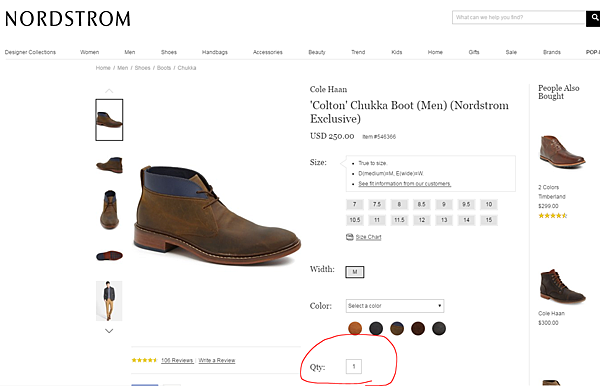The image size is (600, 386).
Task: Show more thumbnails with the down chevron
Action: [109, 331]
